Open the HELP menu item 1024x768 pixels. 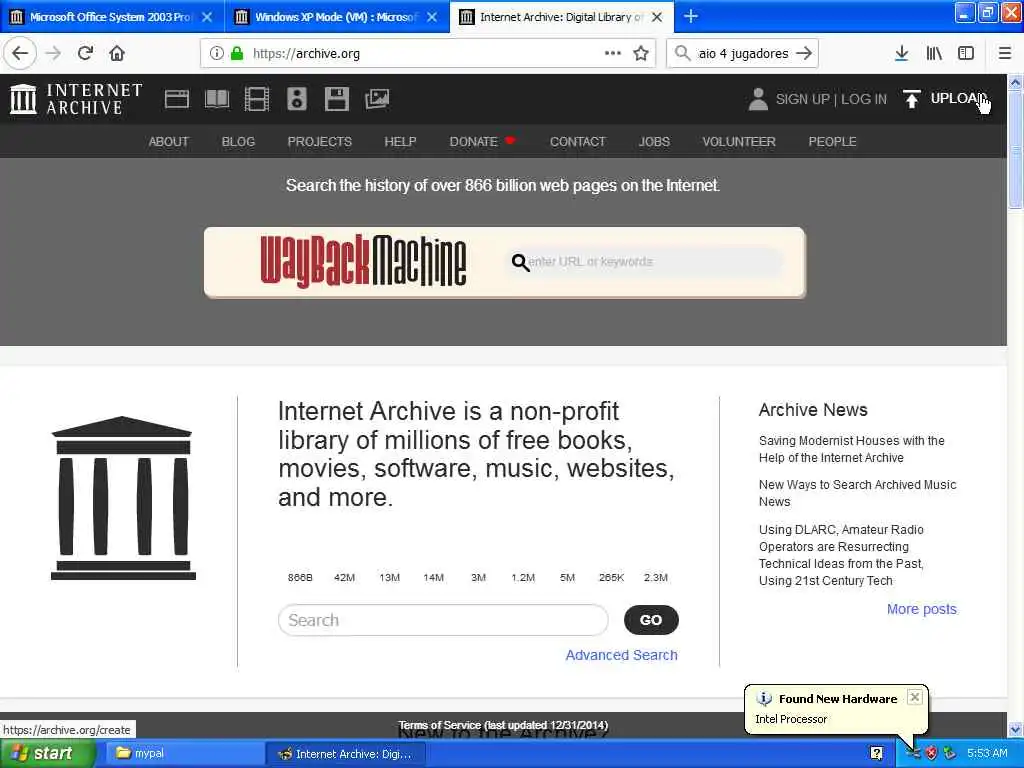(400, 142)
